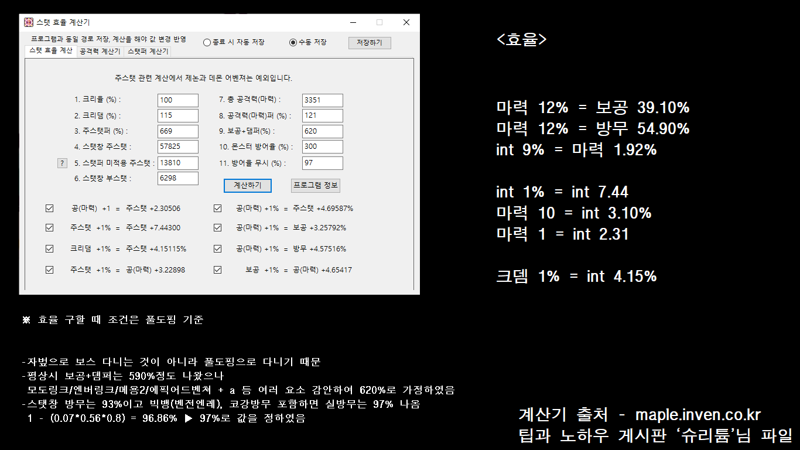Image resolution: width=800 pixels, height=450 pixels.
Task: Click the text 'int 9% = 마력 1.92%'
Action: pos(577,150)
